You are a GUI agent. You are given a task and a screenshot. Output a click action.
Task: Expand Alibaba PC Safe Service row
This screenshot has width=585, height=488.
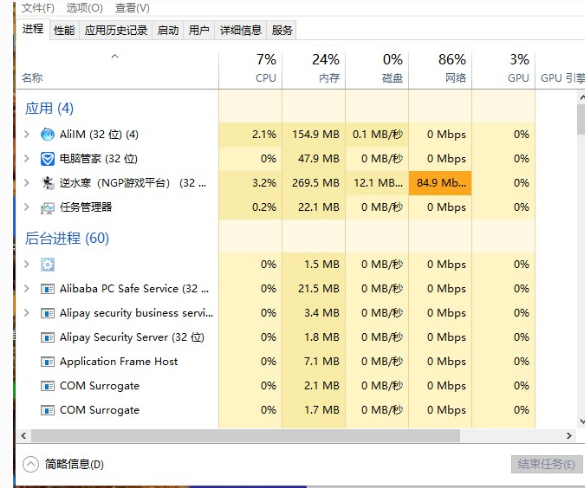[x=26, y=289]
